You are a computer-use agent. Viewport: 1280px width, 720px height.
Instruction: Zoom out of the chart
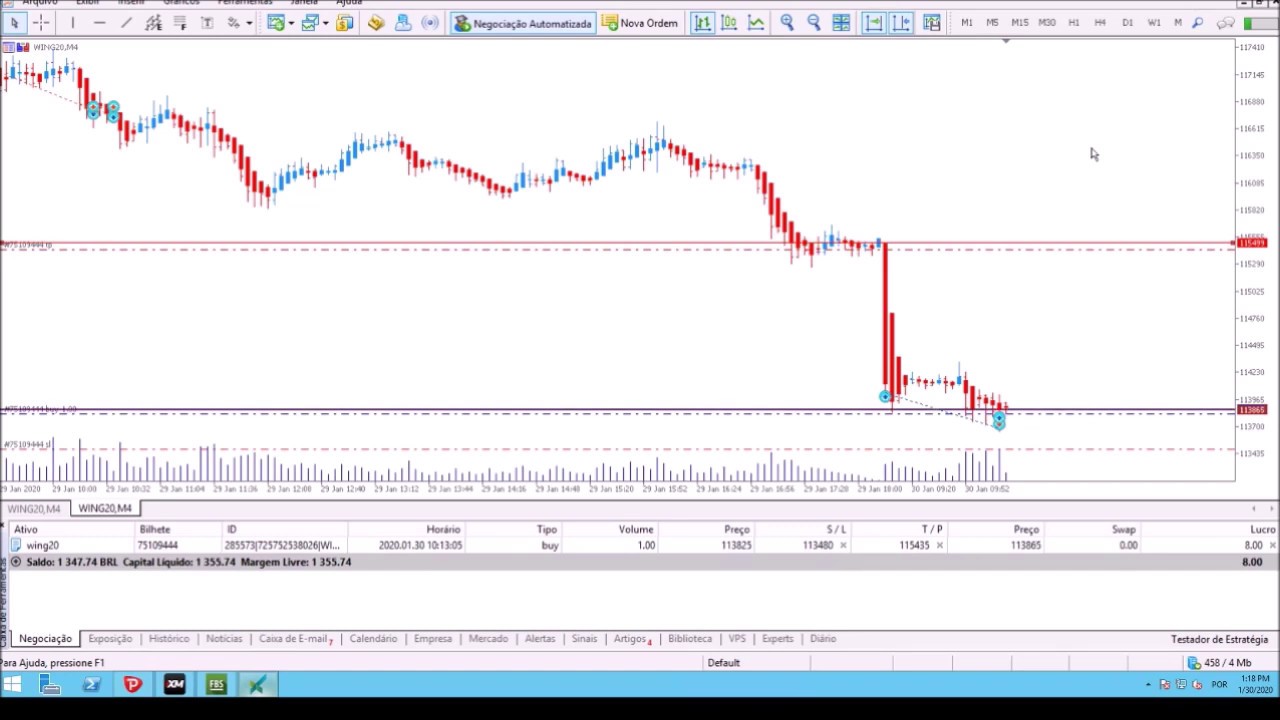tap(814, 22)
